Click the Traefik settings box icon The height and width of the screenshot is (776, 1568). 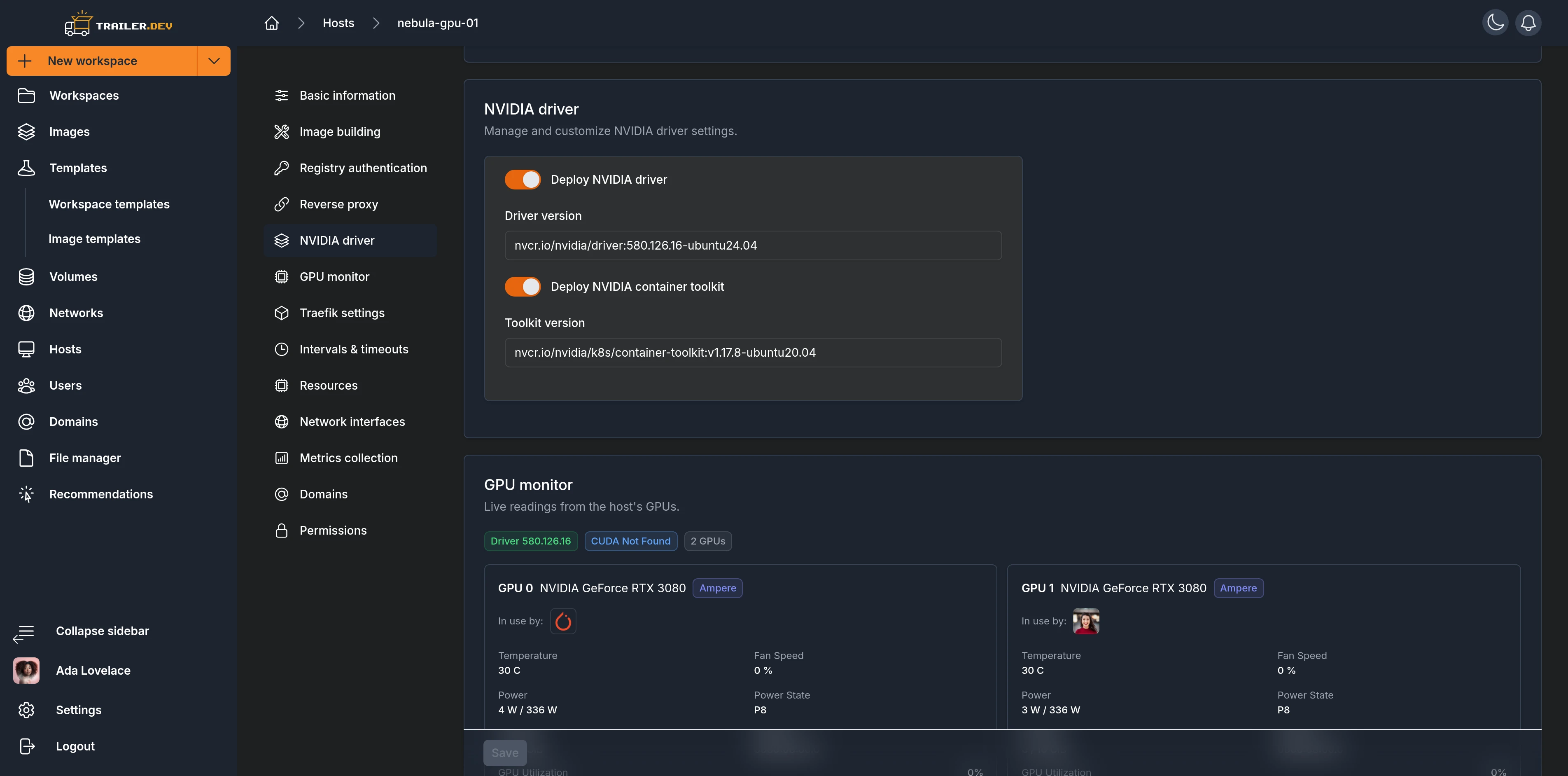pos(281,313)
